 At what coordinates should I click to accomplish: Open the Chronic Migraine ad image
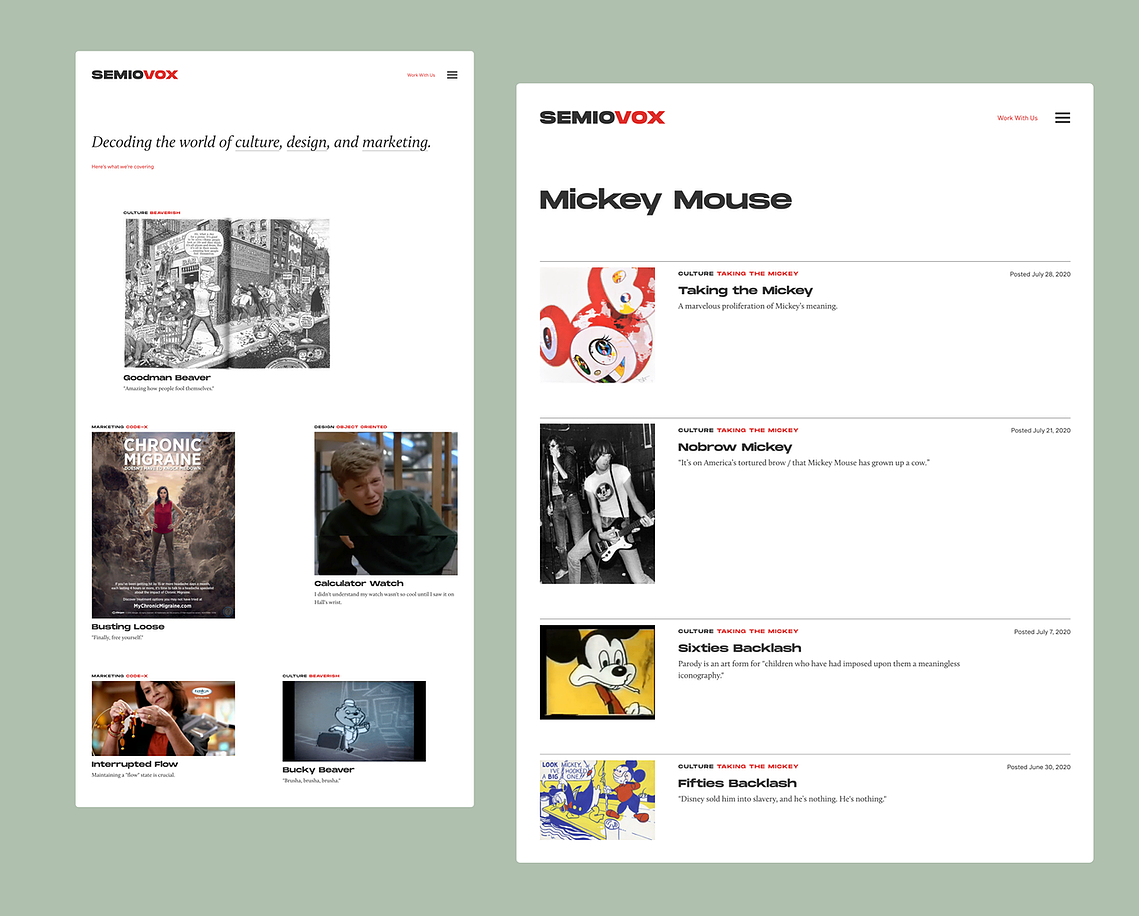pos(163,525)
